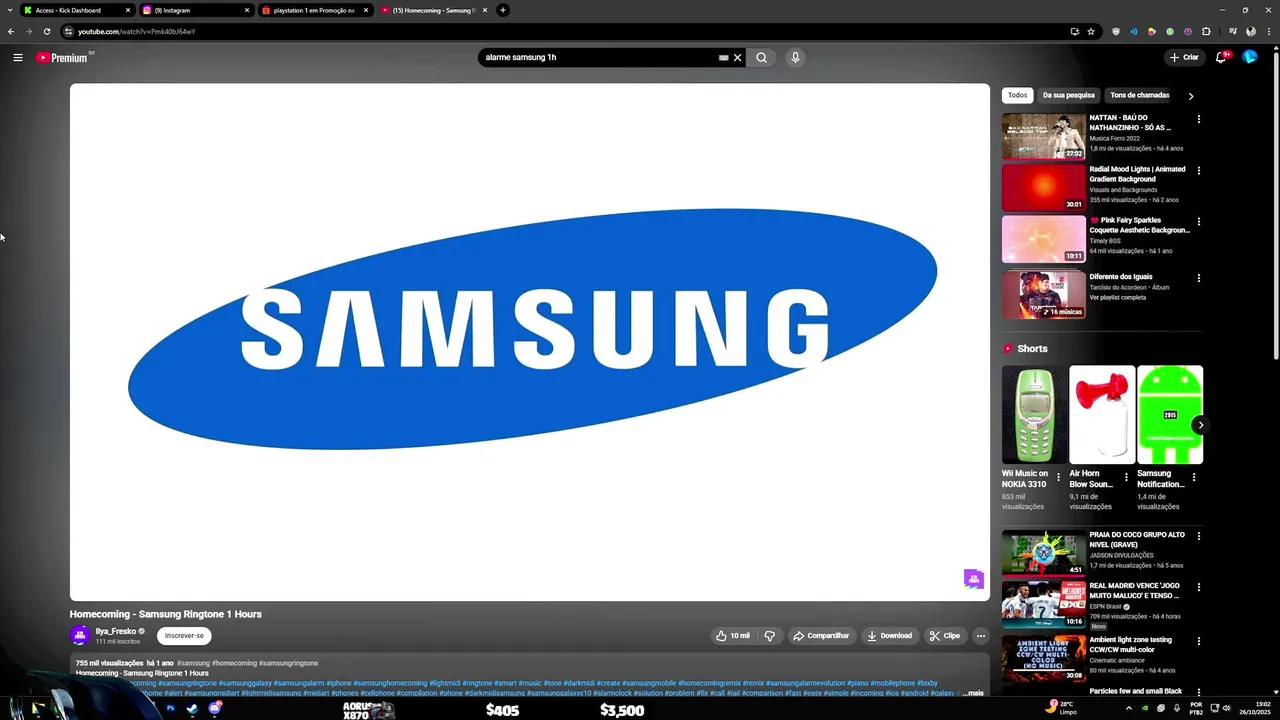Switch to playstation 1 em Promoção tab
Screen dimensions: 1280x720
coord(314,10)
